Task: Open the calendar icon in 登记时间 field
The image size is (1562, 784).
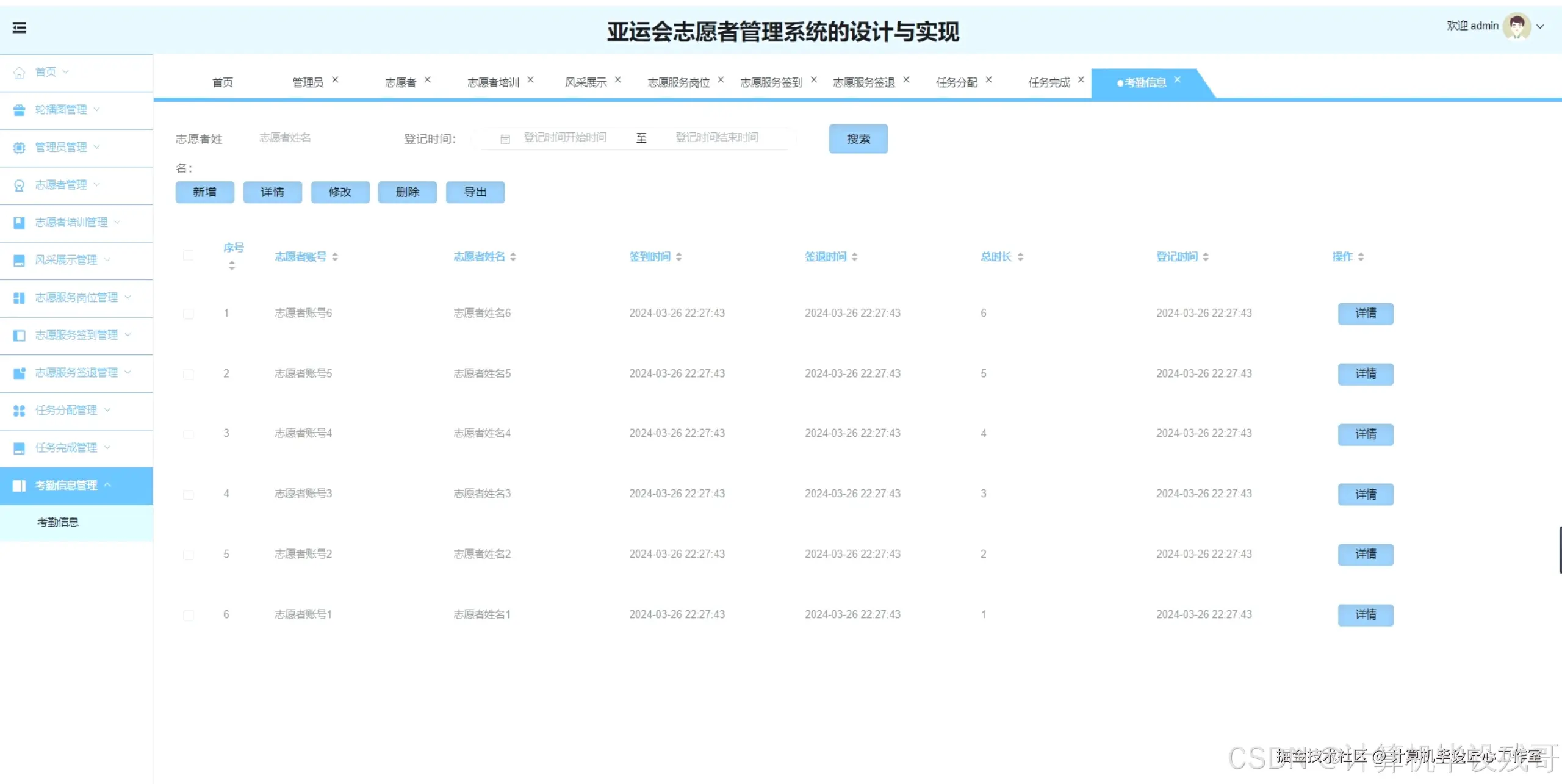Action: point(505,138)
